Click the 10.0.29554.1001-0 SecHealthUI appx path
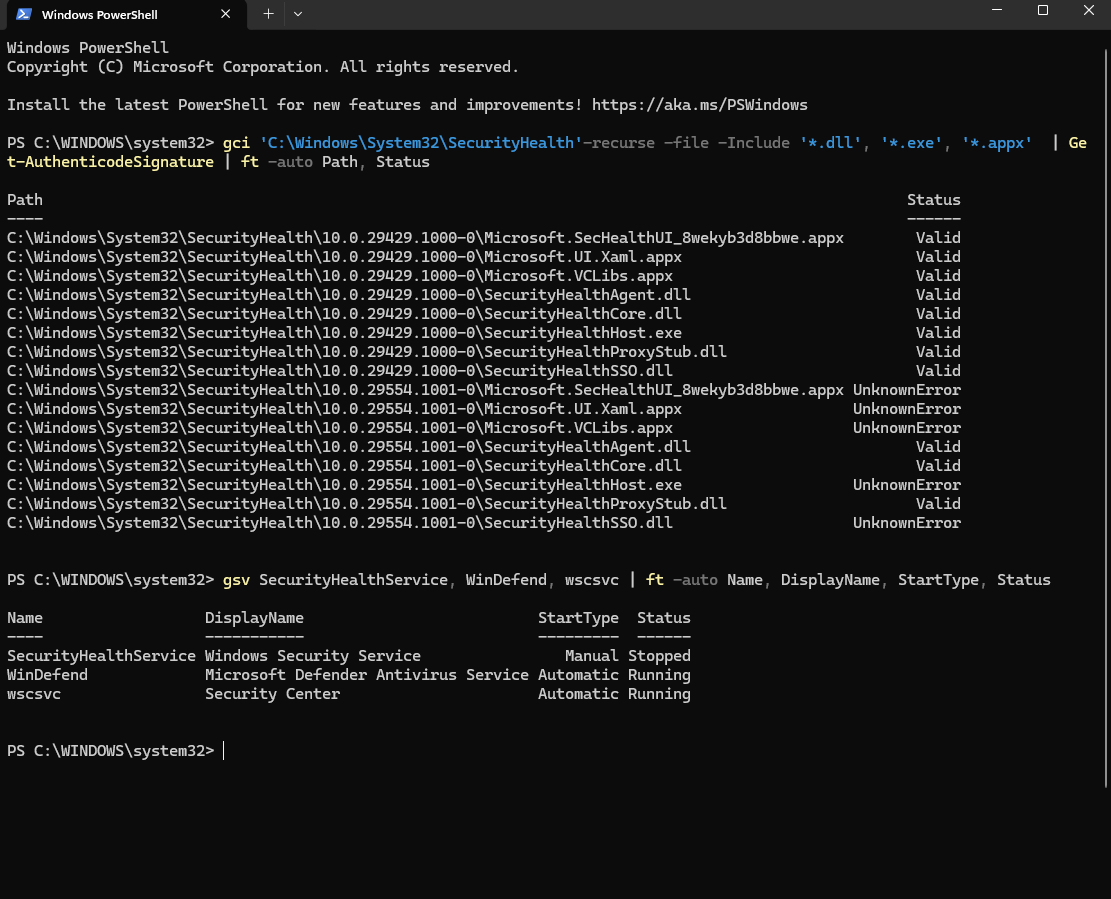Screen dimensions: 1111x899 click(425, 390)
